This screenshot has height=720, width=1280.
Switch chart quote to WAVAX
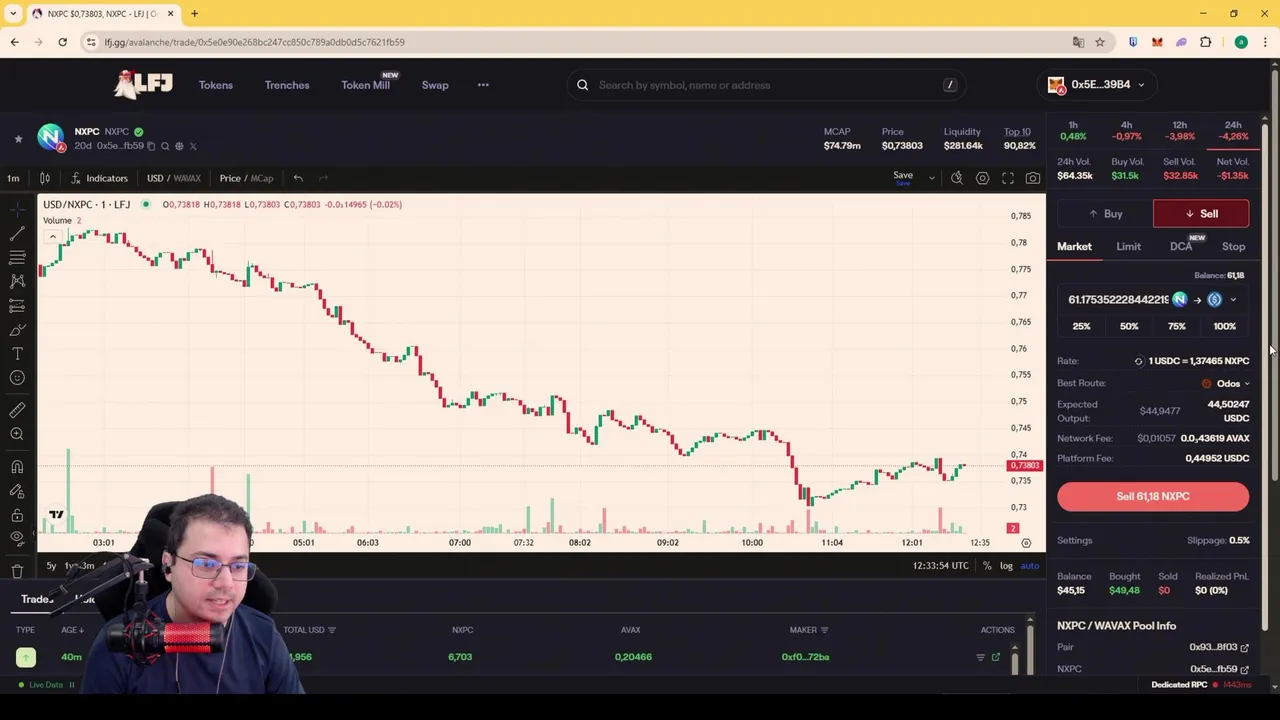pos(185,178)
